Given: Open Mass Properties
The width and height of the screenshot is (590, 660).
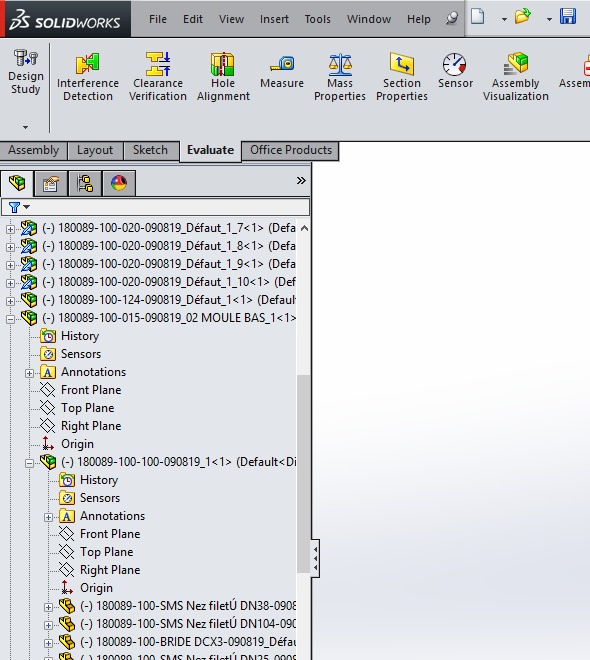Looking at the screenshot, I should click(x=340, y=77).
